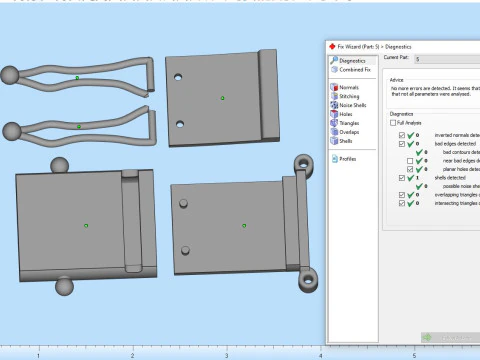Viewport: 480px width, 360px height.
Task: Select the Holes fix step
Action: 341,114
